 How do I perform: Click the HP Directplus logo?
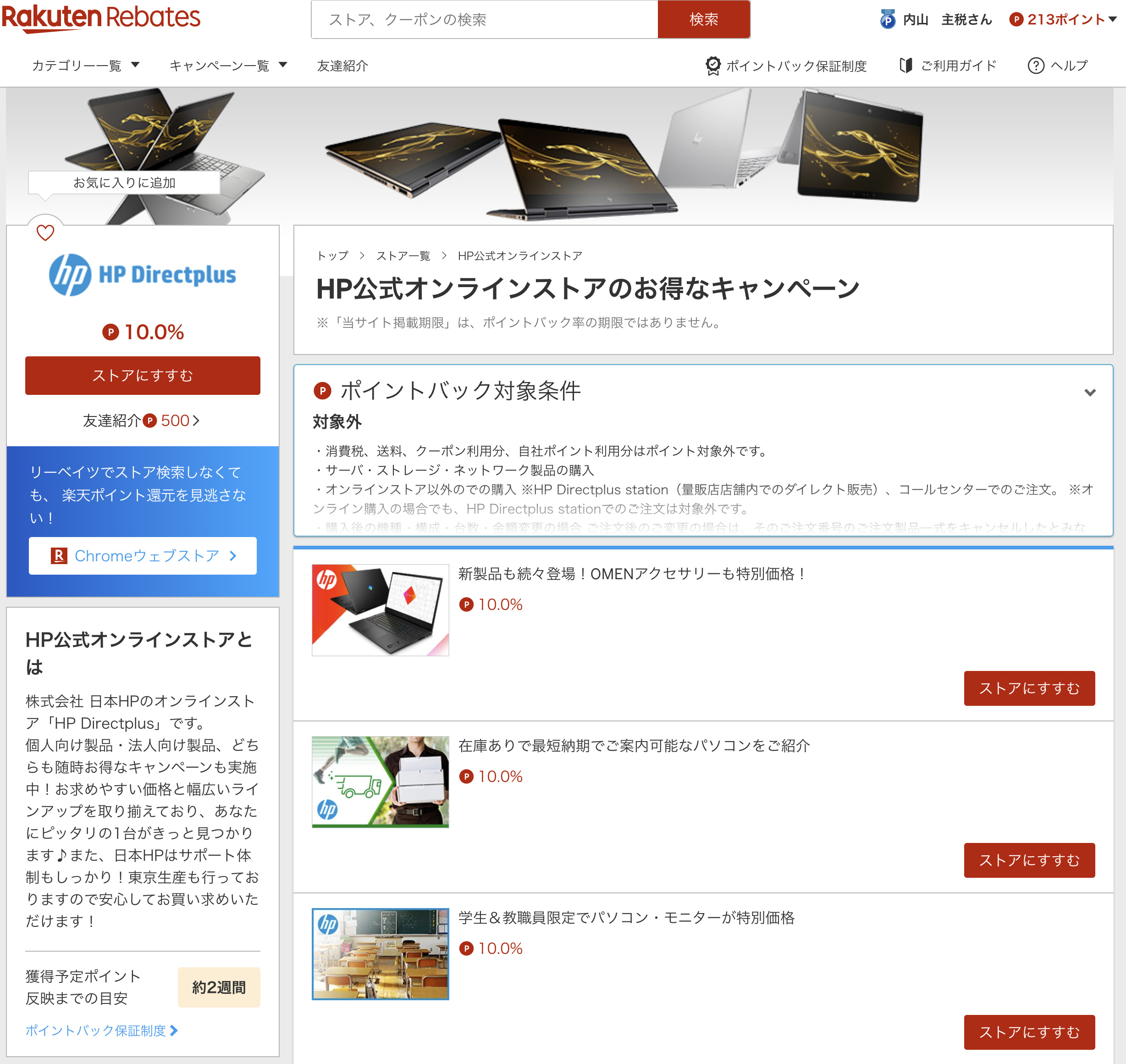coord(142,275)
